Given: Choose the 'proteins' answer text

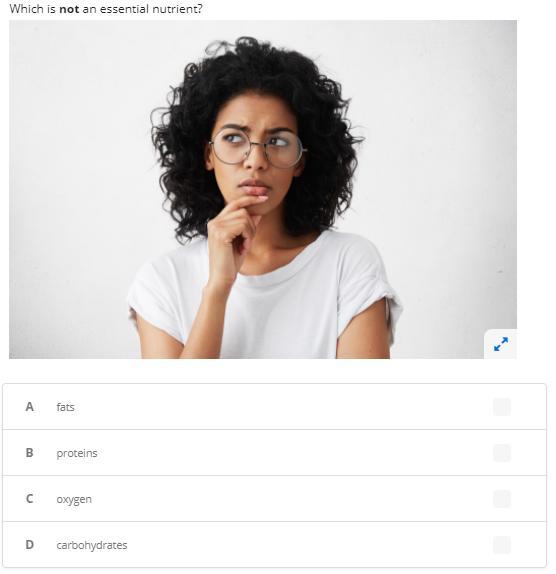Looking at the screenshot, I should pos(77,453).
